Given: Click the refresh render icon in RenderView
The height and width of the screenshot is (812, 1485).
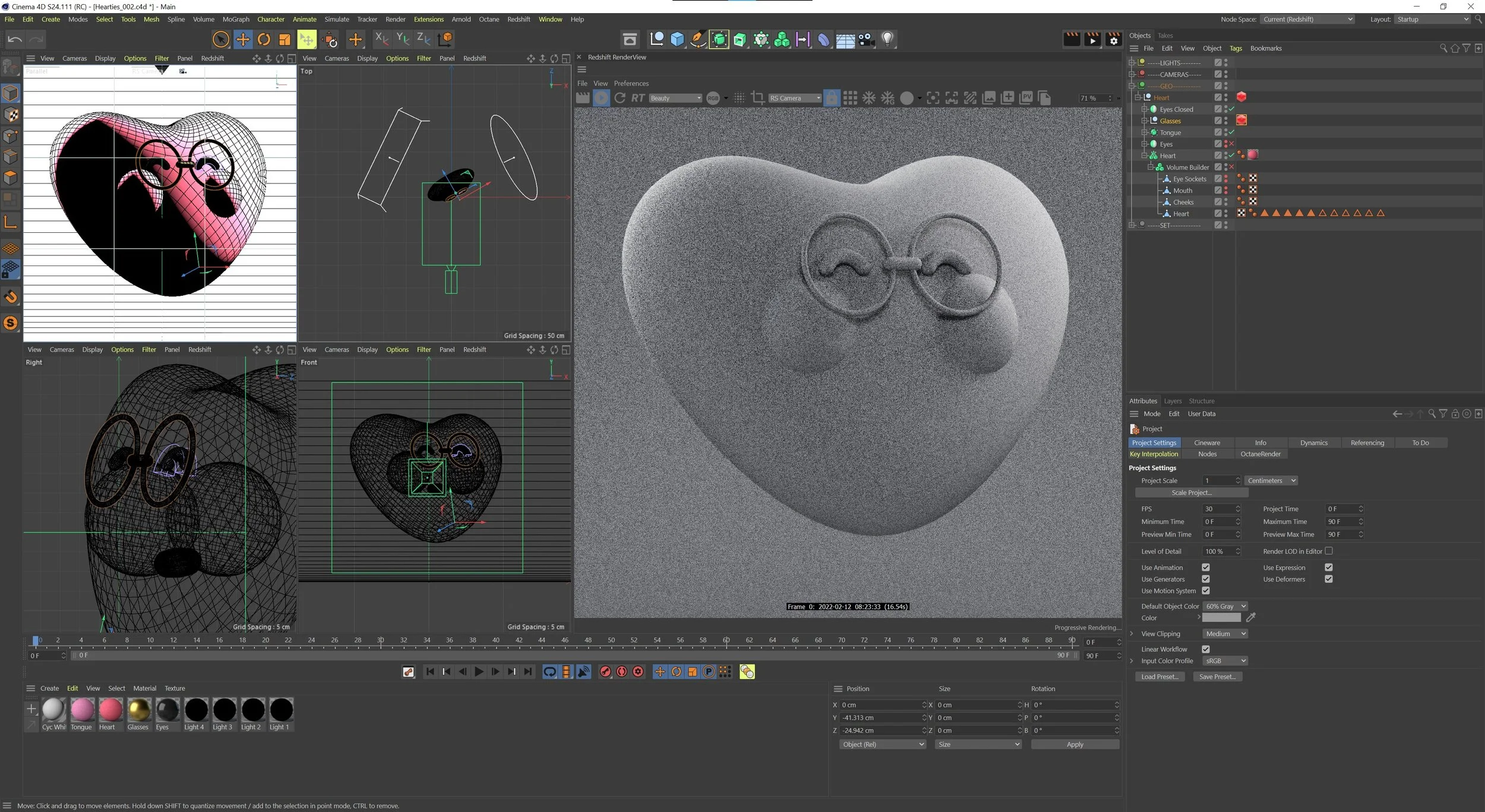Looking at the screenshot, I should click(x=620, y=98).
